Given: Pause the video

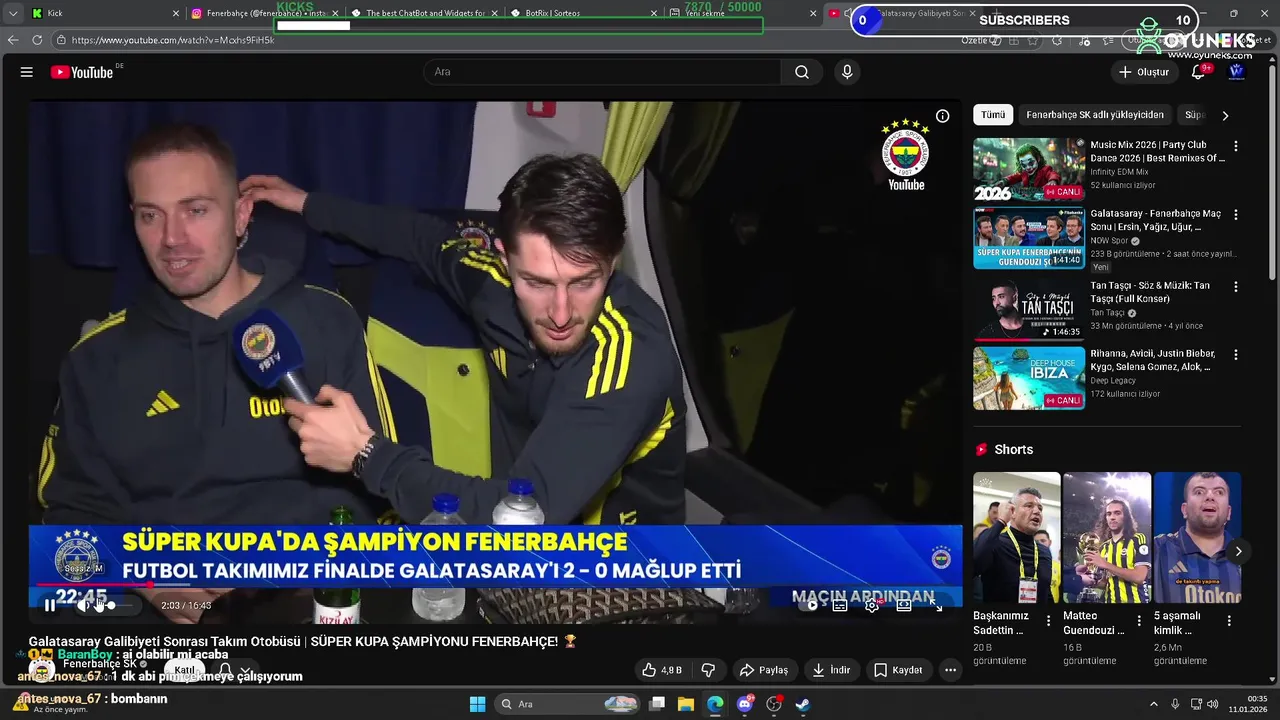Looking at the screenshot, I should tap(49, 605).
